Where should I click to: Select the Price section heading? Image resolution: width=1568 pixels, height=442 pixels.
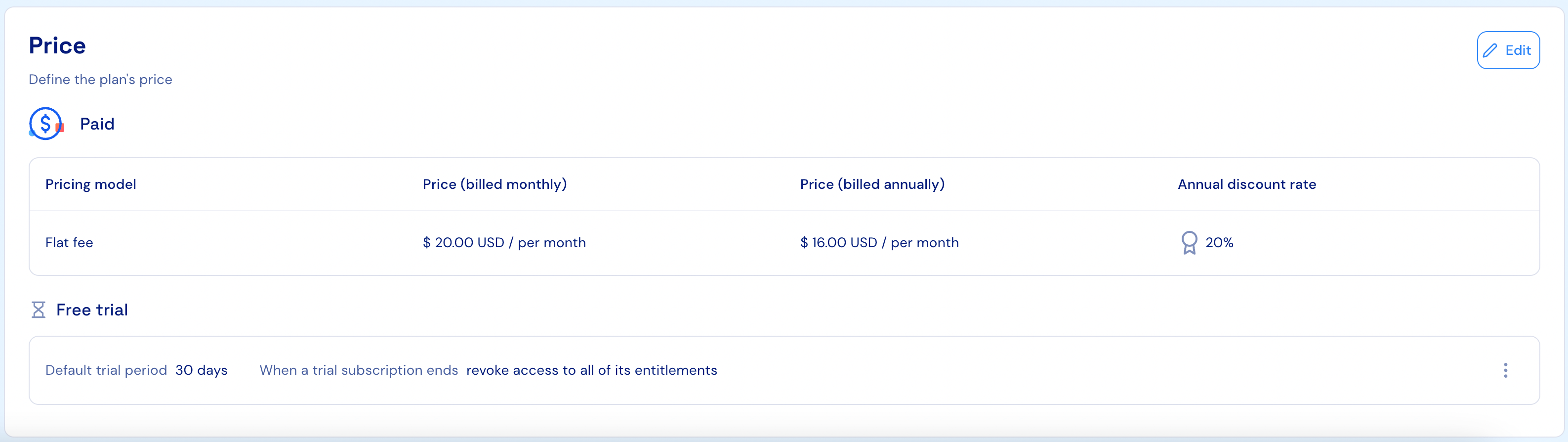coord(57,44)
